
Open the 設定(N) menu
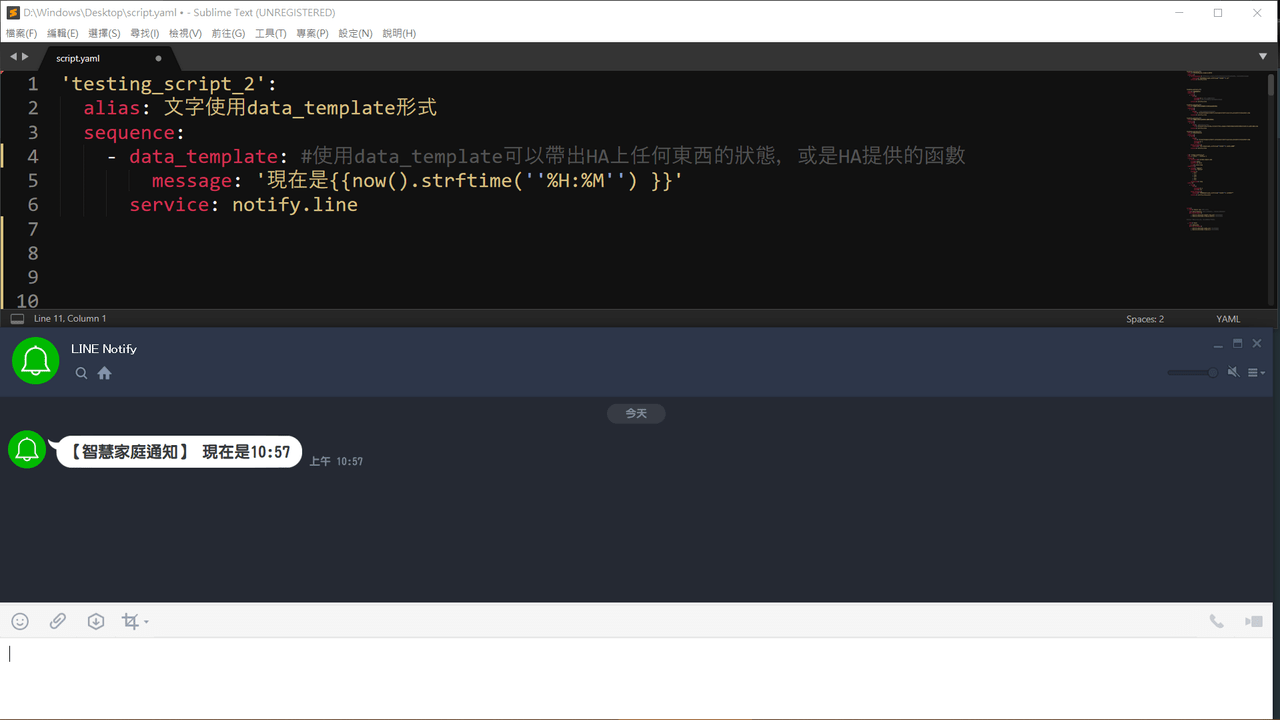(355, 33)
